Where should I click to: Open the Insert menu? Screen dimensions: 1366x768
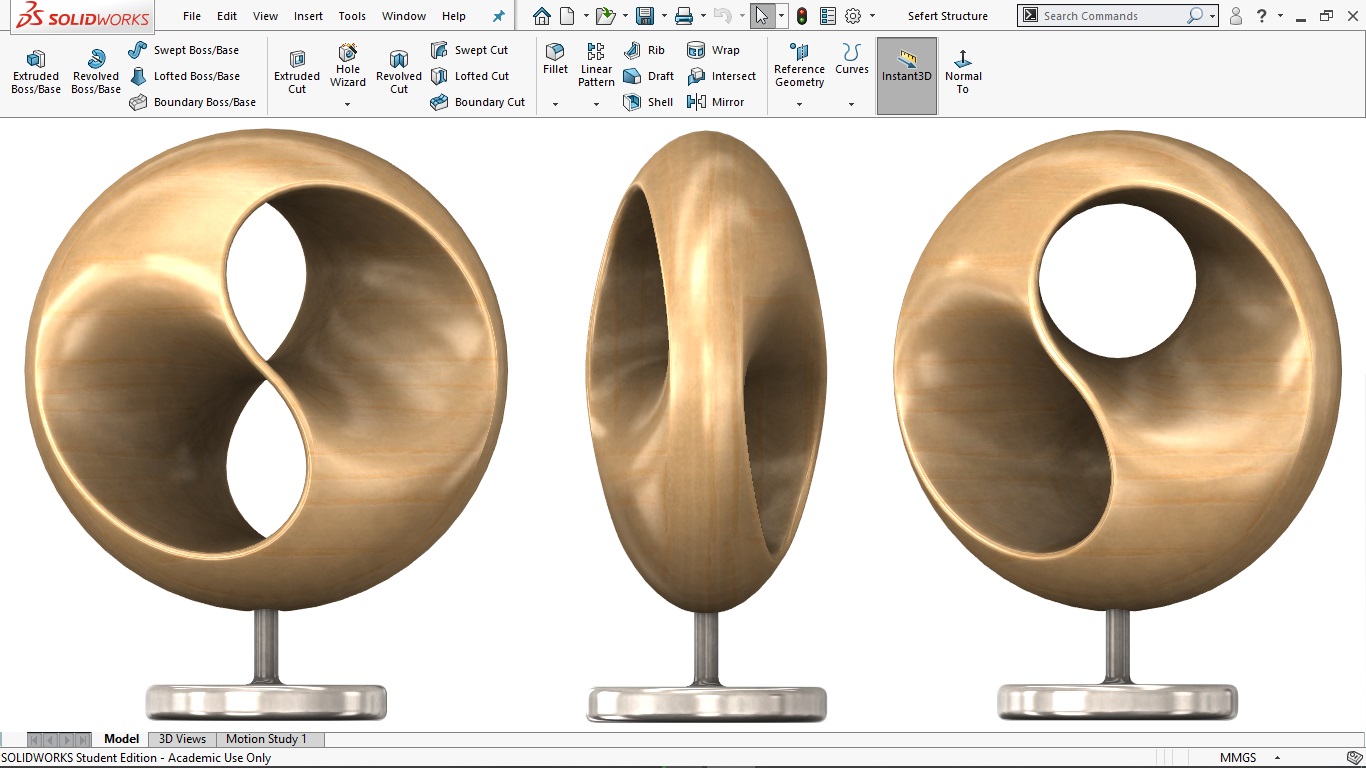click(308, 16)
